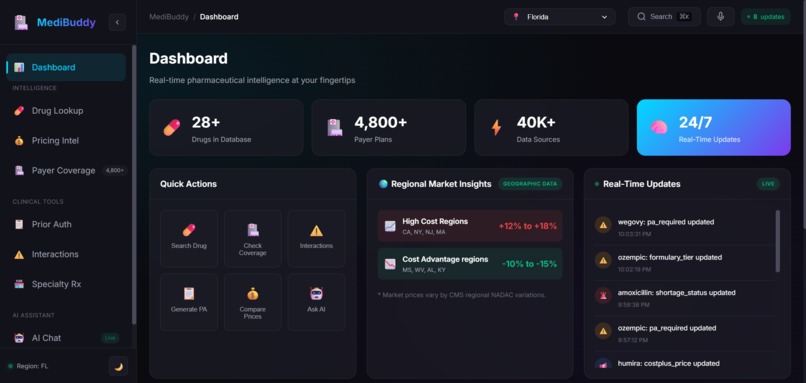Screen dimensions: 806x383
Task: Click the Region: FL status indicator
Action: (28, 366)
